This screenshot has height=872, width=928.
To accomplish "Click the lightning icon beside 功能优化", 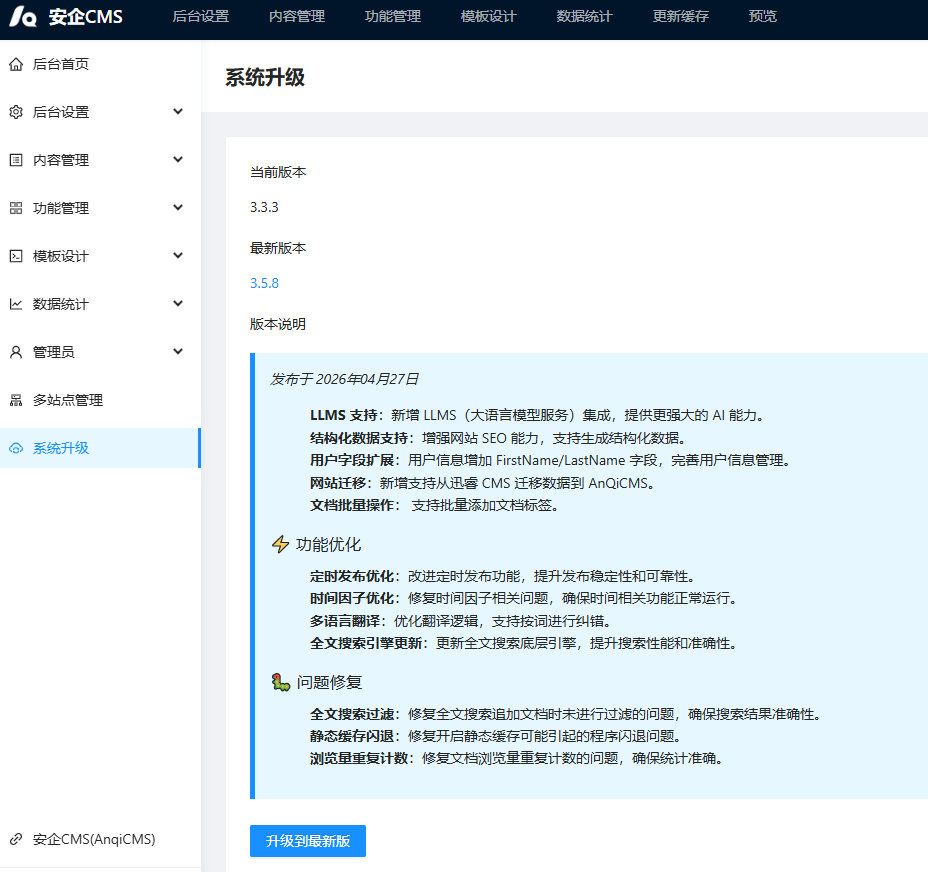I will click(x=280, y=544).
